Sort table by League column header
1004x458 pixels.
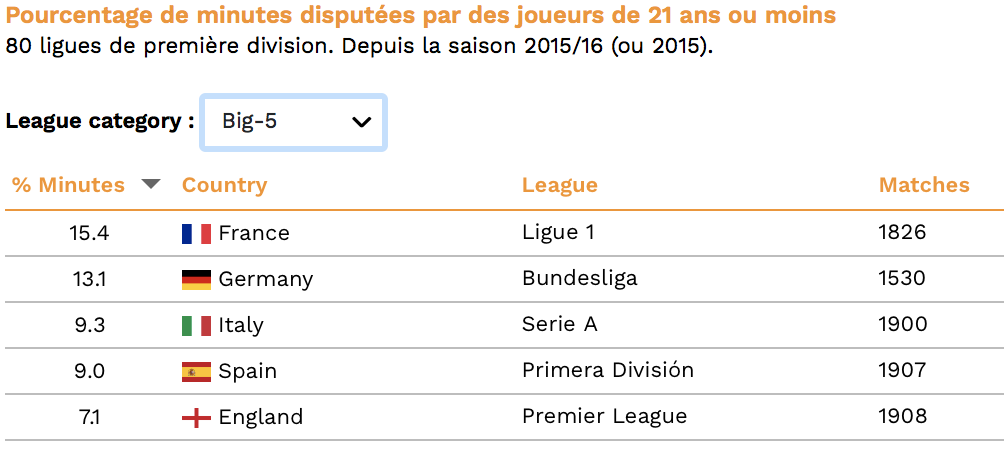560,185
